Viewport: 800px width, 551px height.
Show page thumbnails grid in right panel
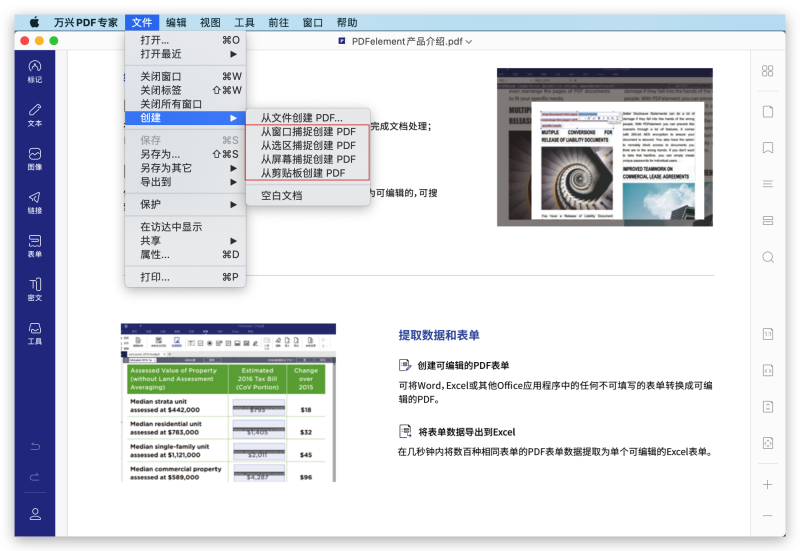pos(768,71)
